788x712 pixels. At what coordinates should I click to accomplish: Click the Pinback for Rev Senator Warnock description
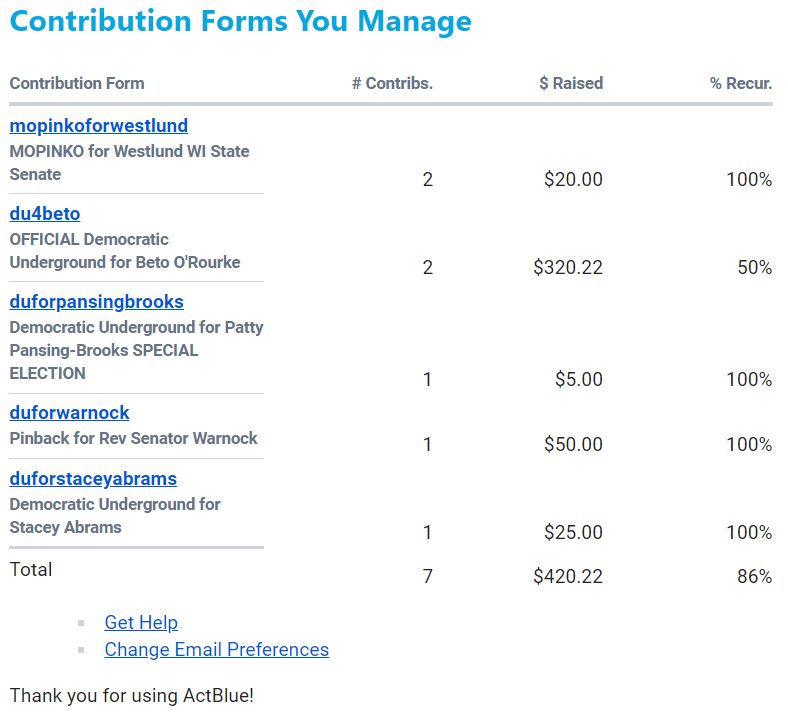pos(133,438)
